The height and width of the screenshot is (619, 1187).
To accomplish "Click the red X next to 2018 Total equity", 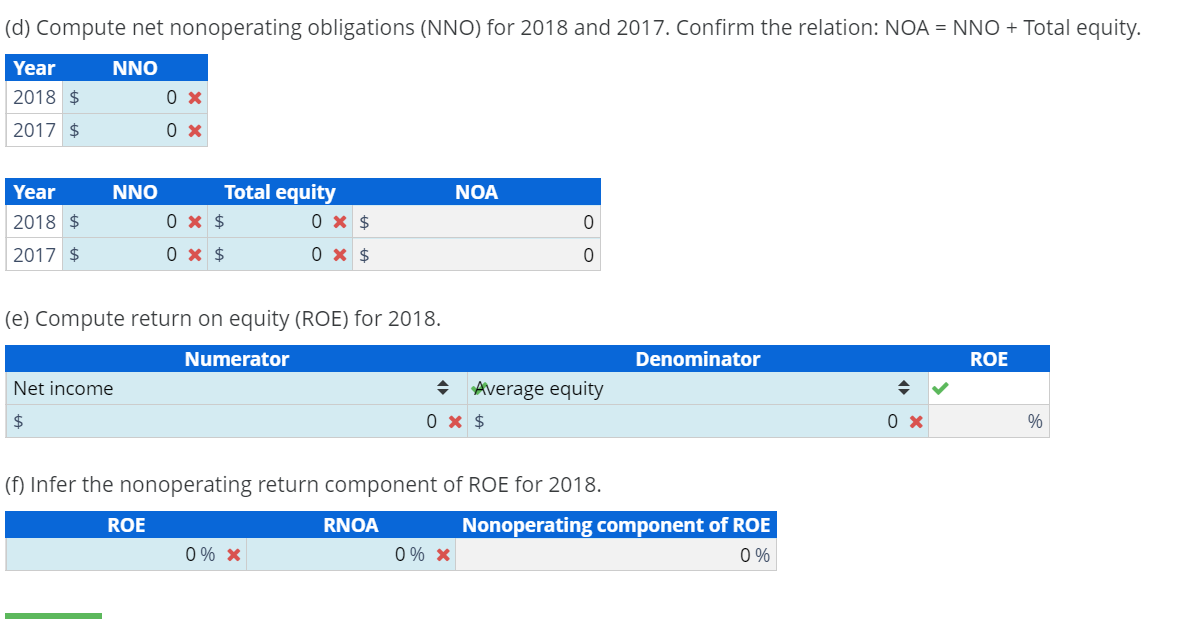I will [341, 221].
